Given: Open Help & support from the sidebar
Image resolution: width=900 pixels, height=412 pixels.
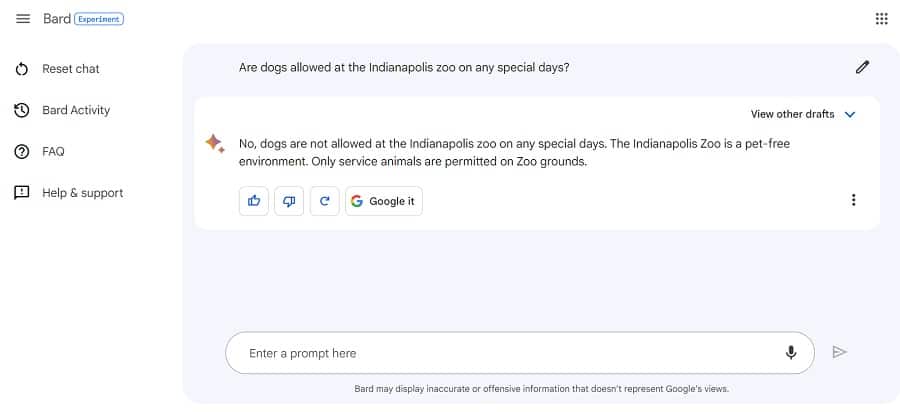Looking at the screenshot, I should pyautogui.click(x=83, y=193).
